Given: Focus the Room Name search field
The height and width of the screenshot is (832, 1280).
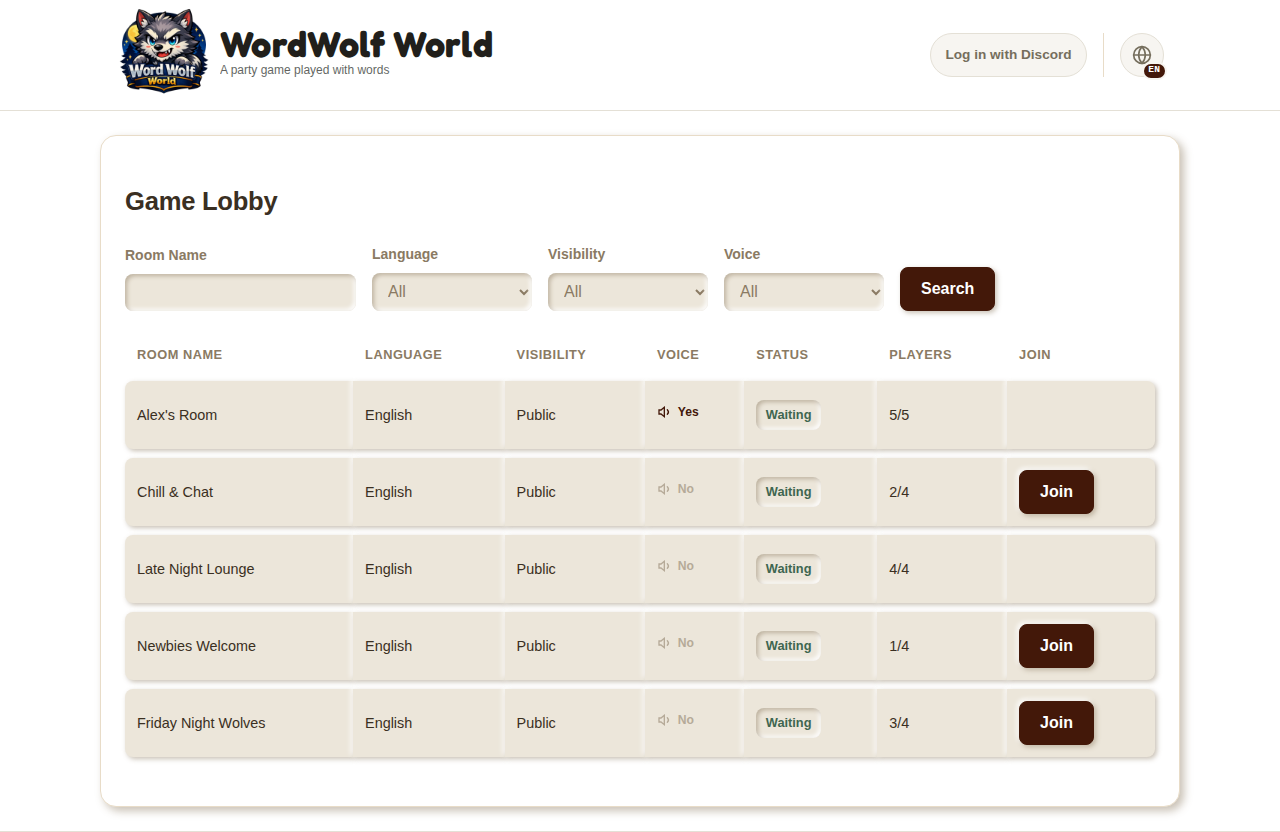Looking at the screenshot, I should coord(240,293).
